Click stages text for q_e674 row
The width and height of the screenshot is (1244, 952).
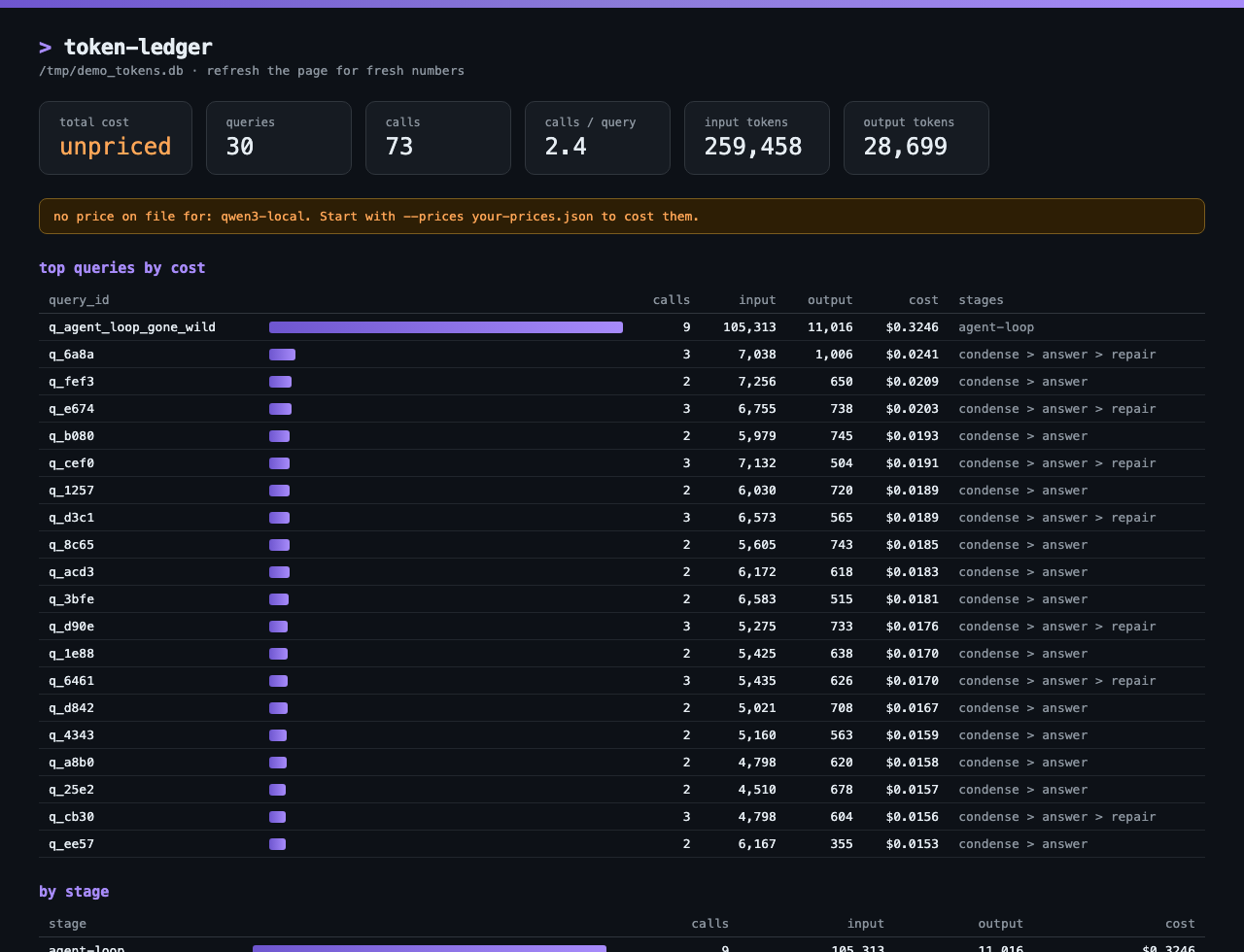(1057, 409)
